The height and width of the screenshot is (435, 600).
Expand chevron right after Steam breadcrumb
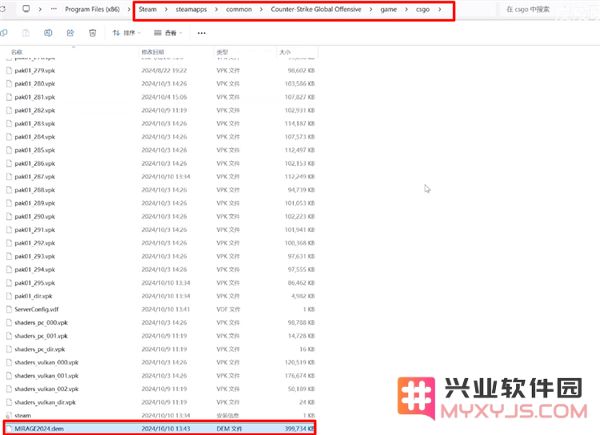click(166, 9)
